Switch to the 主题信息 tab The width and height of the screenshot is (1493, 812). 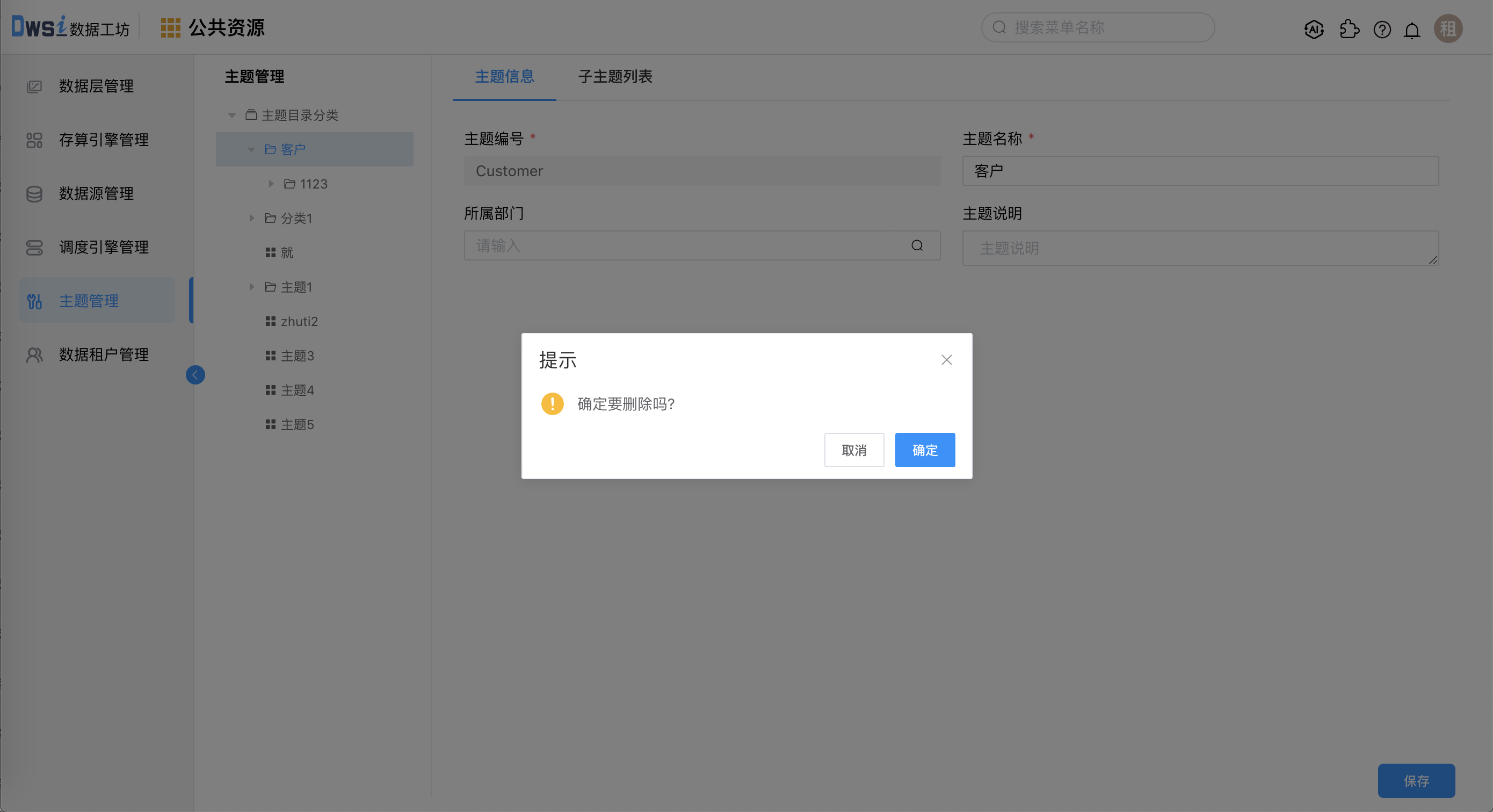(x=504, y=76)
